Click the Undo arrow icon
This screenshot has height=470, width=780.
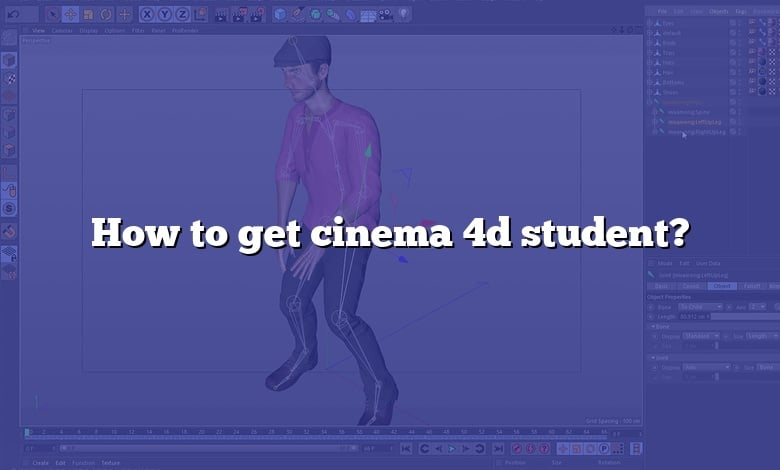13,14
